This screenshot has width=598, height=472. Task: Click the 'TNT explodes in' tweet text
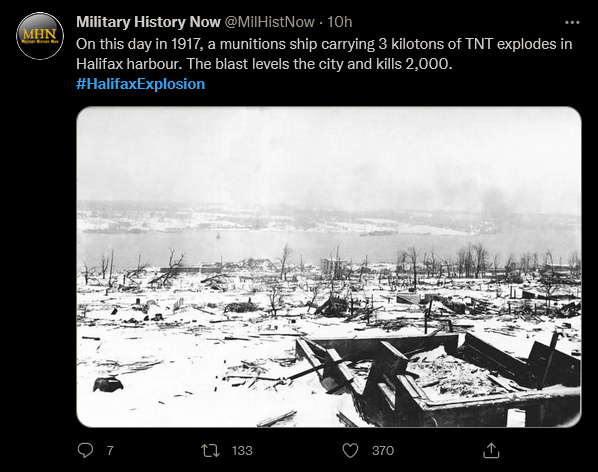(x=519, y=44)
